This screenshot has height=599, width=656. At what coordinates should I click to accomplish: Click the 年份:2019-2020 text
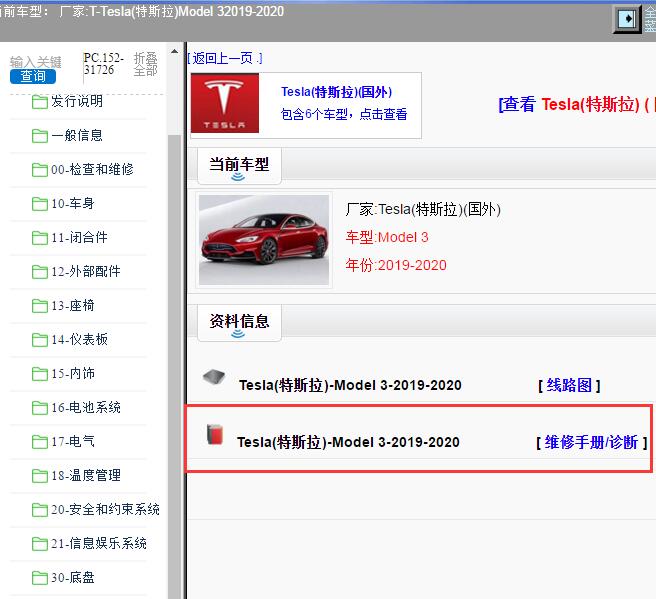point(396,265)
